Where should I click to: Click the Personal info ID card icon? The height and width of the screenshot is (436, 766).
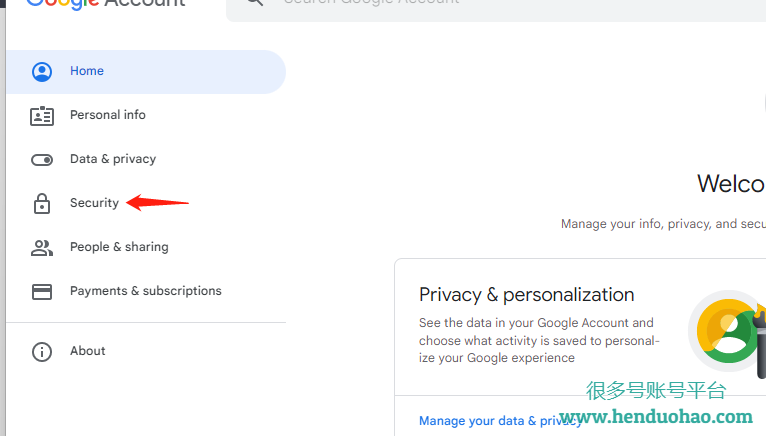(x=42, y=116)
